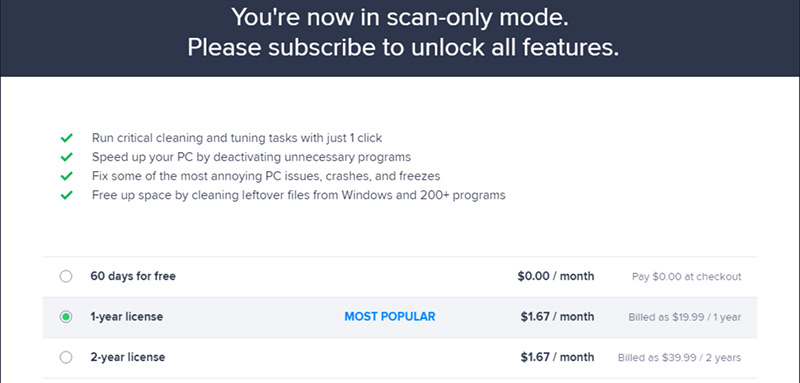Click the checkmark beside 'Run critical cleaning' feature

click(x=66, y=138)
